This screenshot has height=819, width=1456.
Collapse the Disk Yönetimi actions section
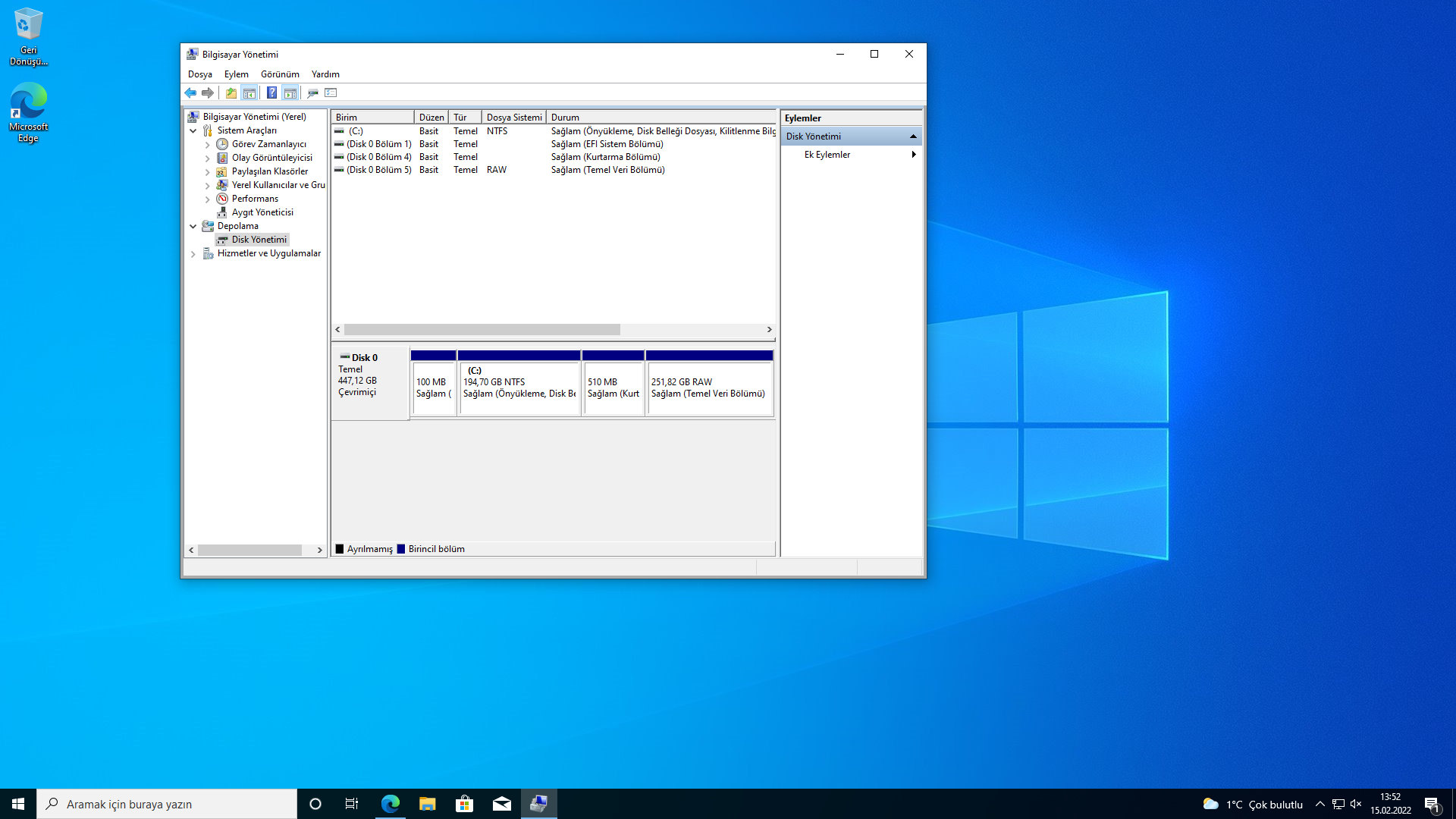(x=913, y=136)
